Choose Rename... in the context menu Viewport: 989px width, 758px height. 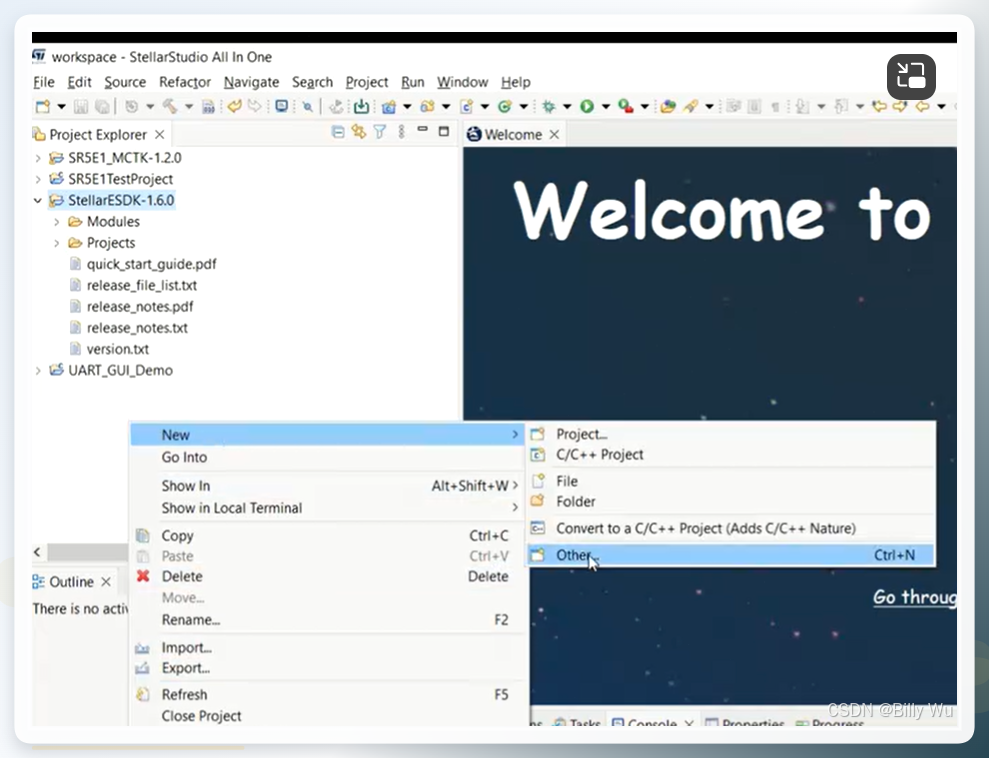(x=327, y=620)
